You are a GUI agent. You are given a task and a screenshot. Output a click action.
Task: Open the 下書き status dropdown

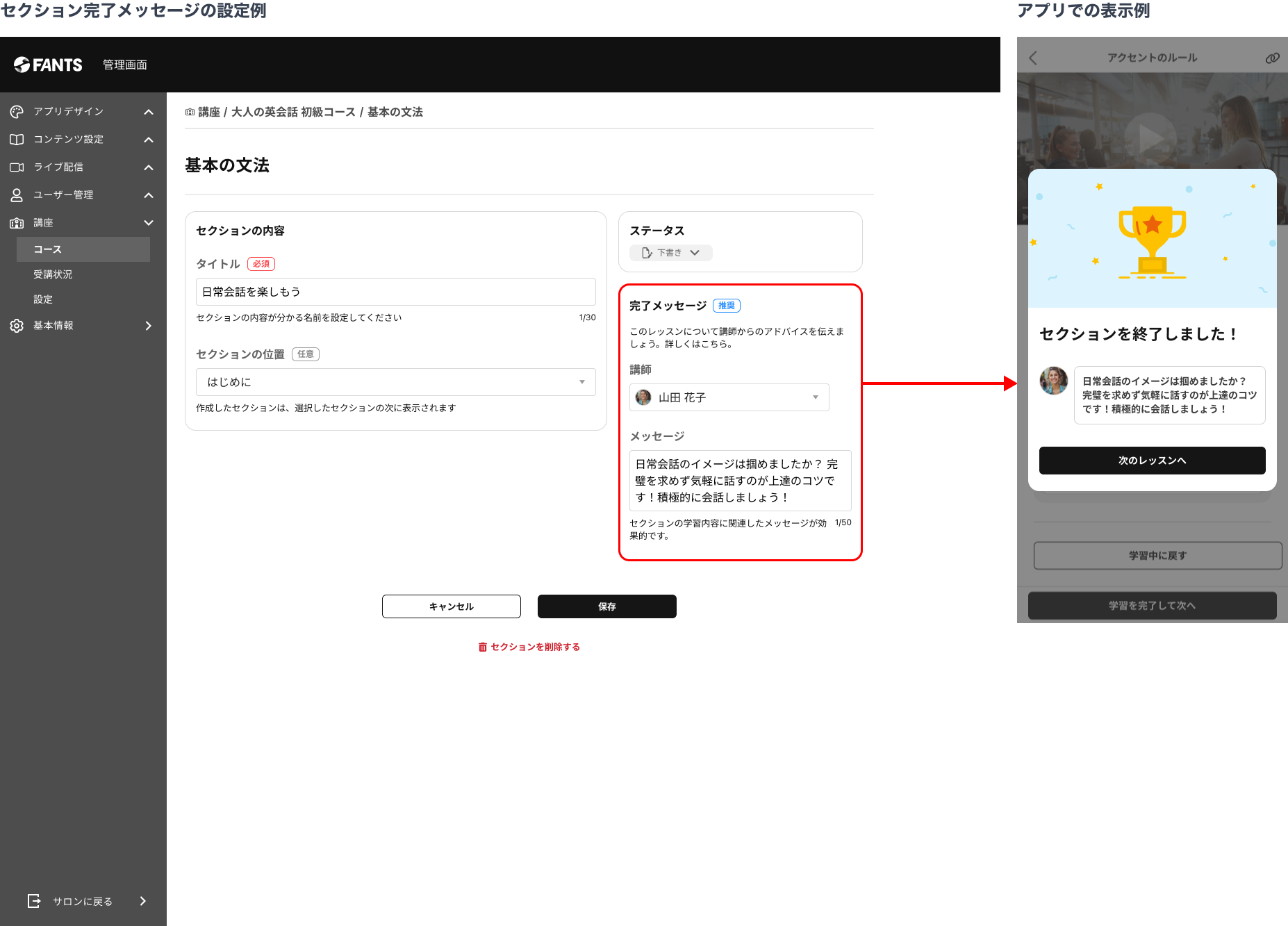coord(671,253)
